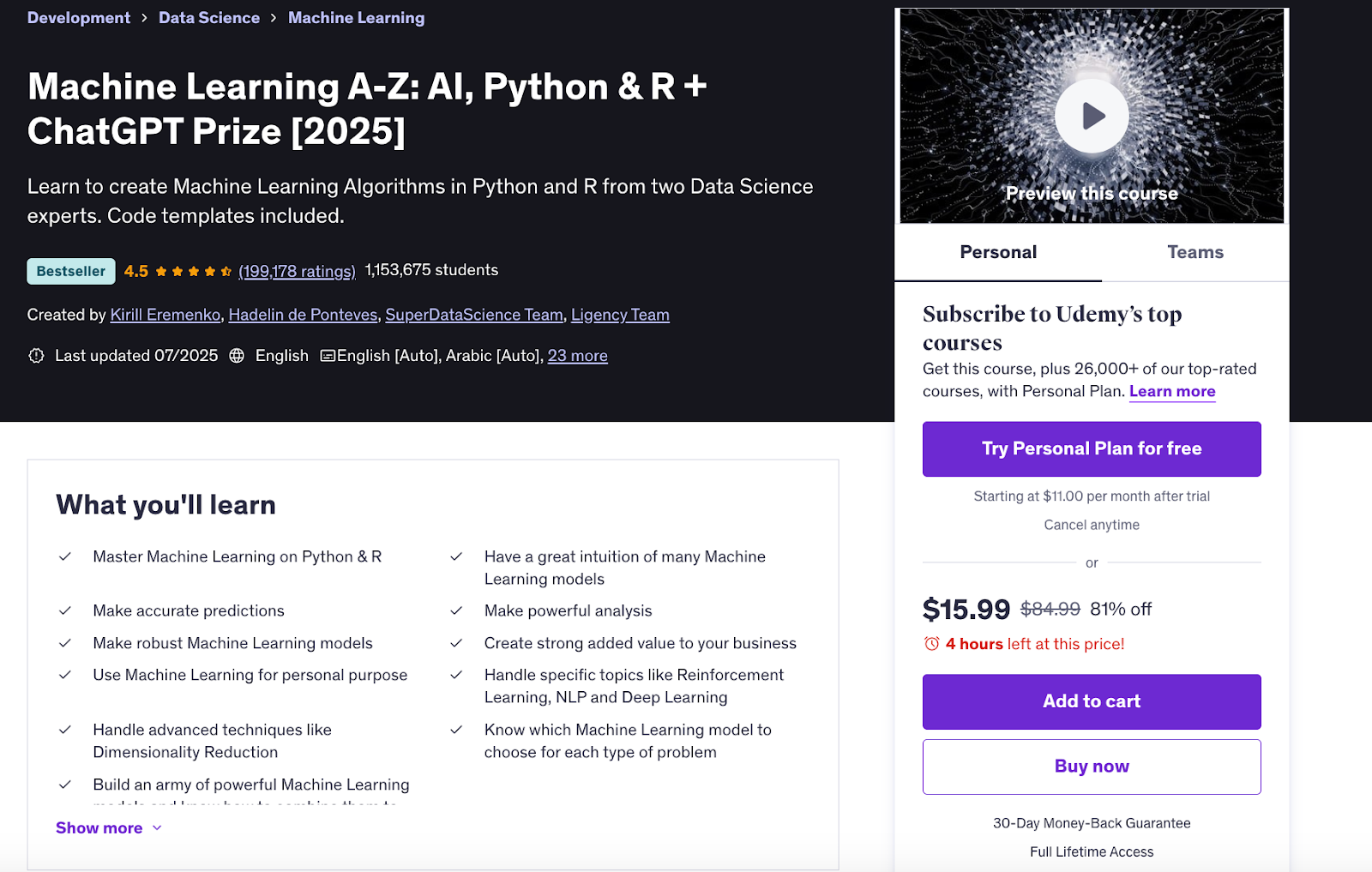The image size is (1372, 872).
Task: Select the Personal tab
Action: pos(997,252)
